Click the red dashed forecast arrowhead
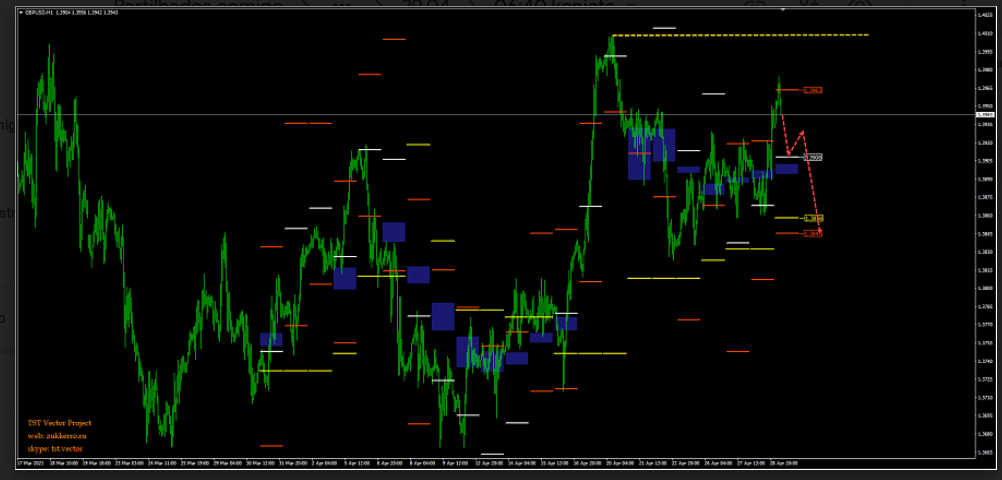1002x480 pixels. tap(819, 231)
